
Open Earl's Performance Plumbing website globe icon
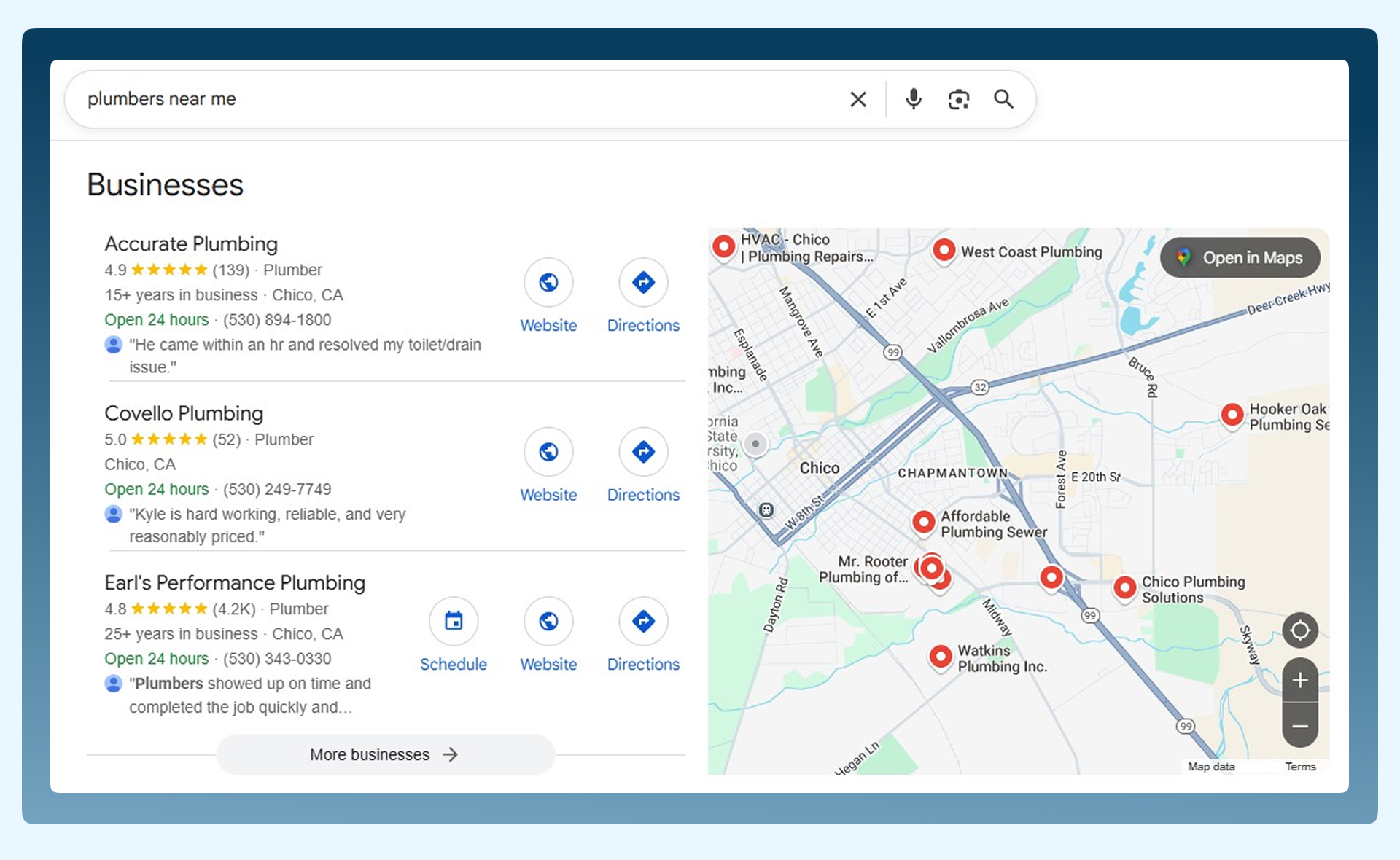pos(548,622)
